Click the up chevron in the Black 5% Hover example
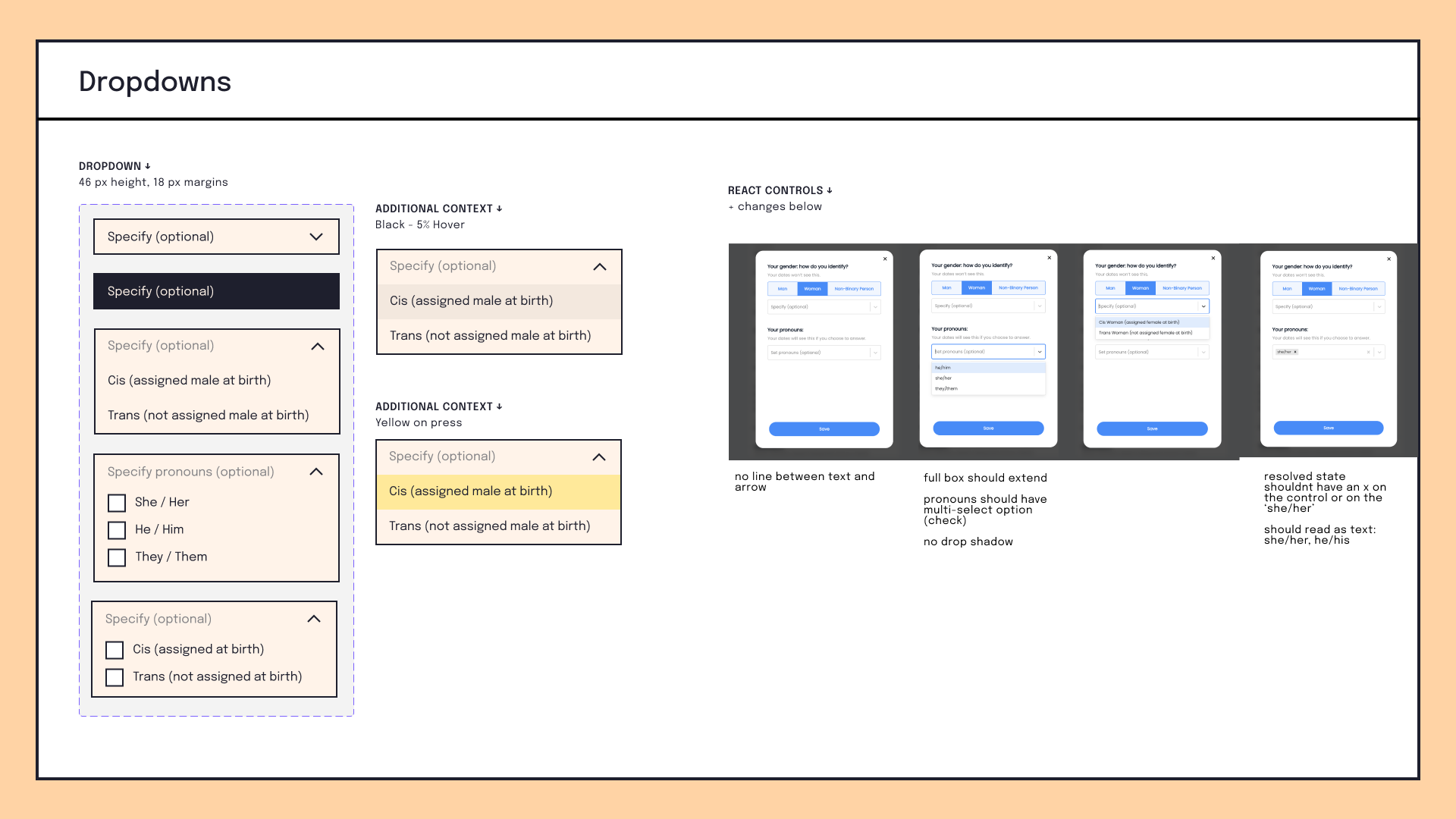This screenshot has width=1456, height=819. tap(600, 266)
